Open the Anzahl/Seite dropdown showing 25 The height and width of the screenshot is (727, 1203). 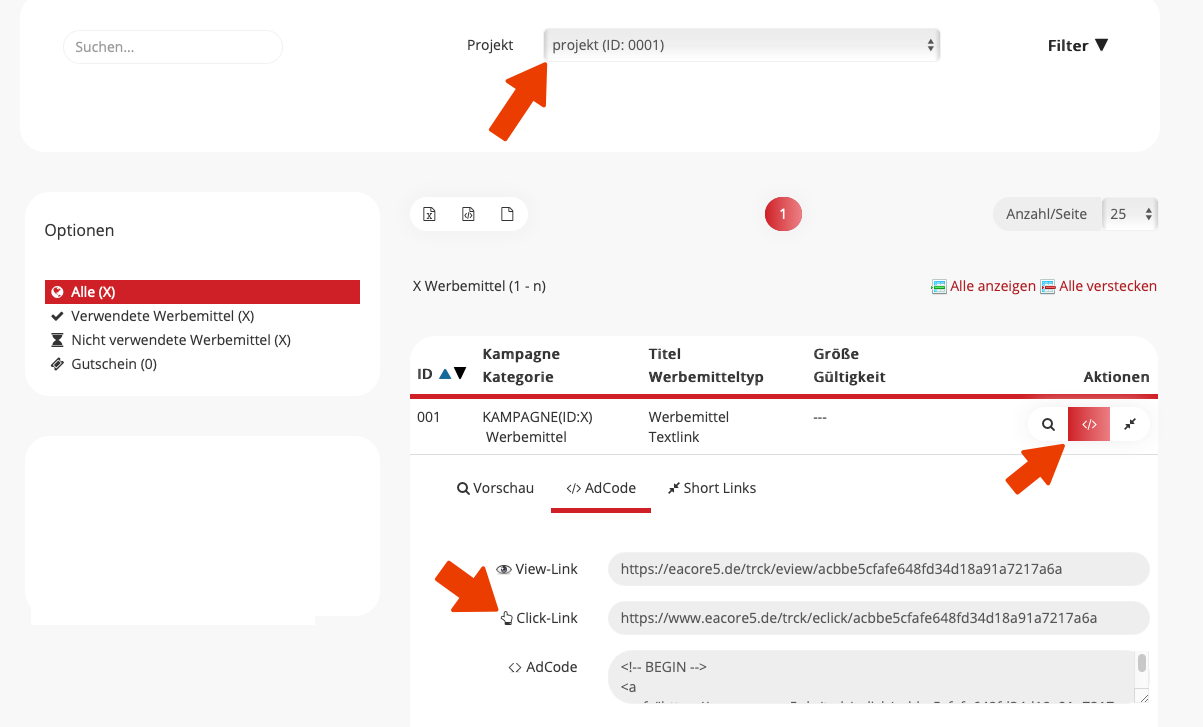point(1131,214)
